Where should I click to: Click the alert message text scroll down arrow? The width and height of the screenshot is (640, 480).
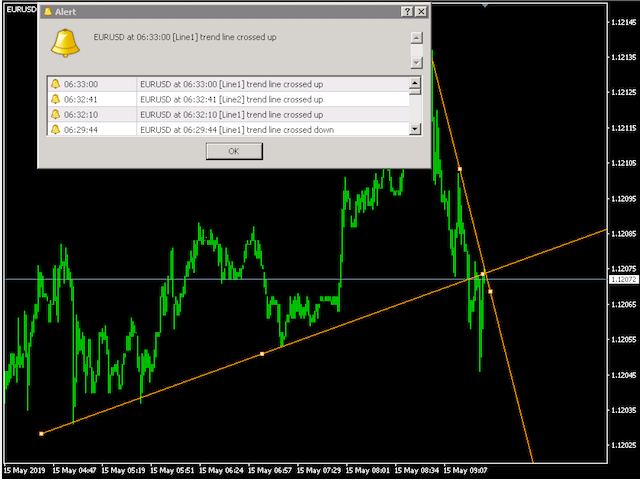(416, 63)
